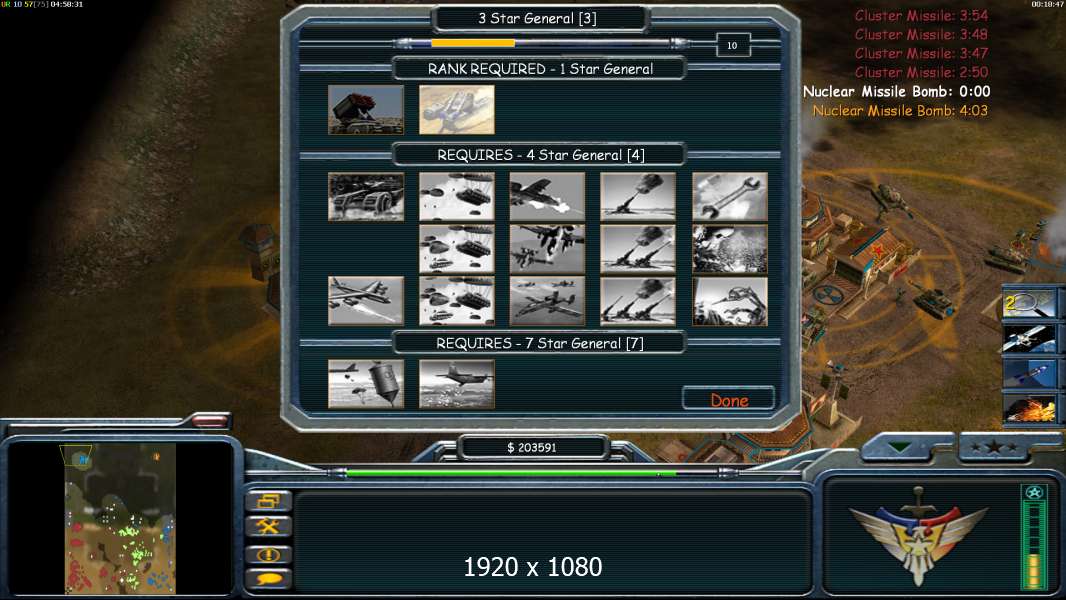Click the general experience progress bar

pos(541,43)
